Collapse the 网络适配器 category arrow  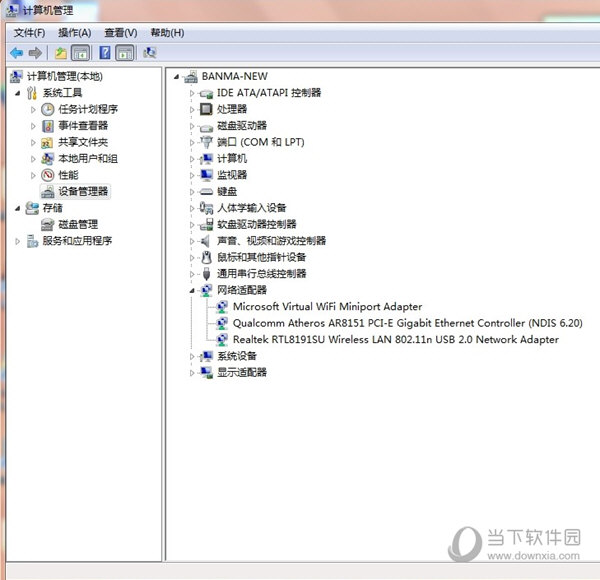pos(192,291)
